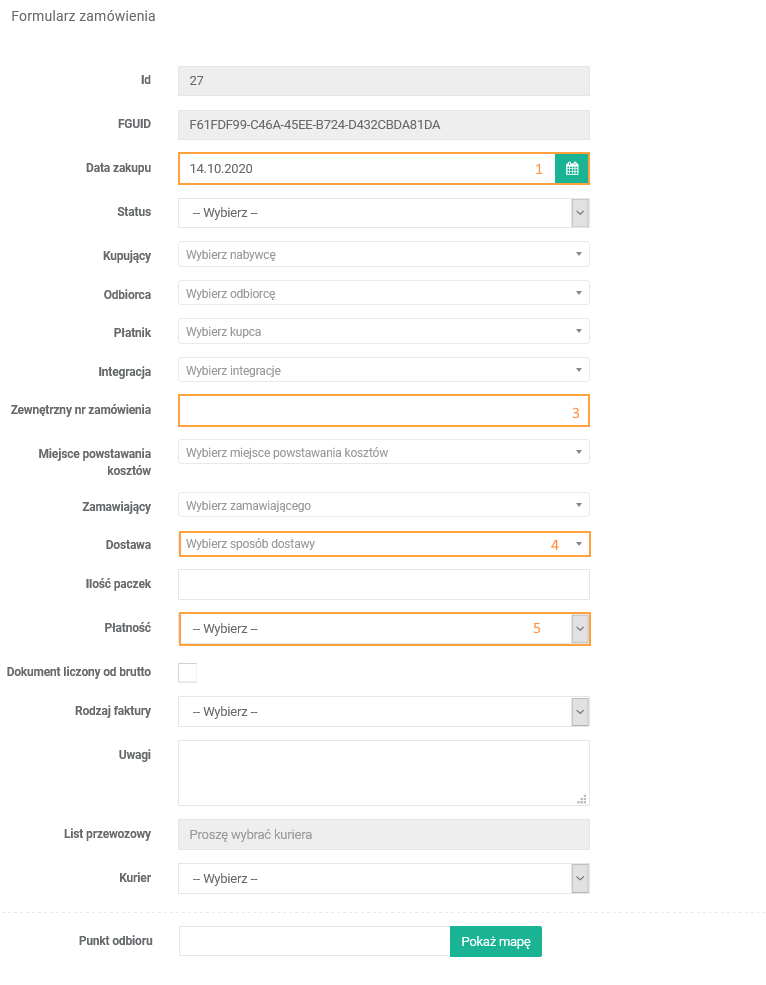Screen dimensions: 766x985
Task: Open the Integracja selection dropdown
Action: 383,370
